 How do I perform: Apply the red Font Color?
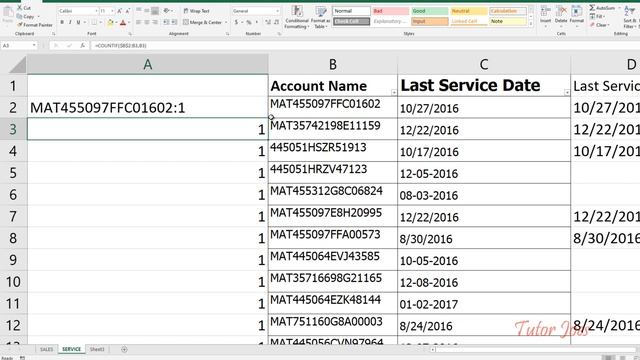[123, 23]
